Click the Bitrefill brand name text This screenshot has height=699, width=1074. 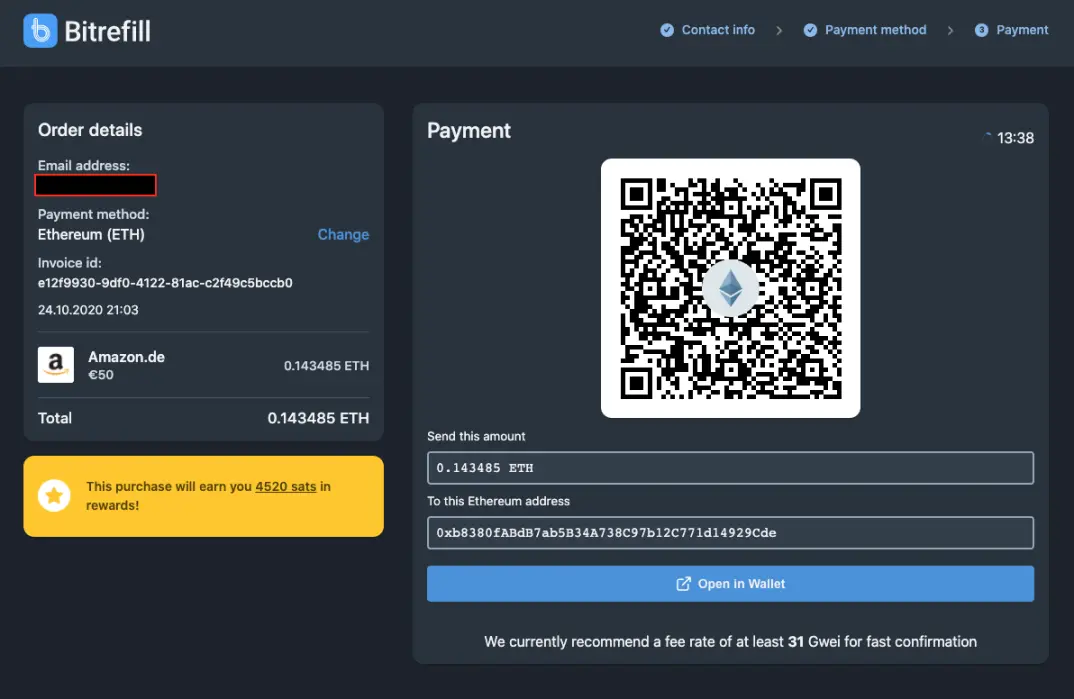108,31
